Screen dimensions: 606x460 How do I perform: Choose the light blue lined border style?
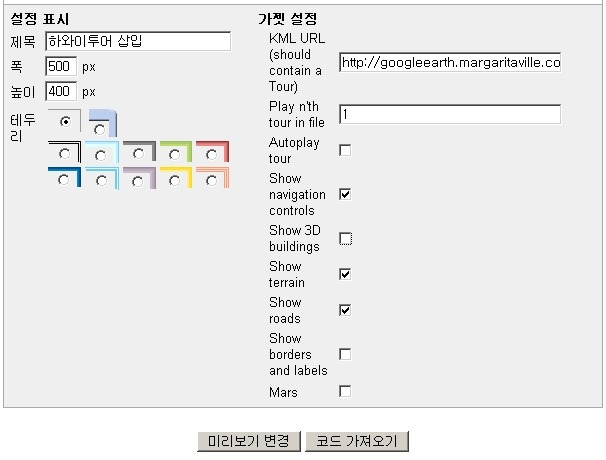pos(101,181)
